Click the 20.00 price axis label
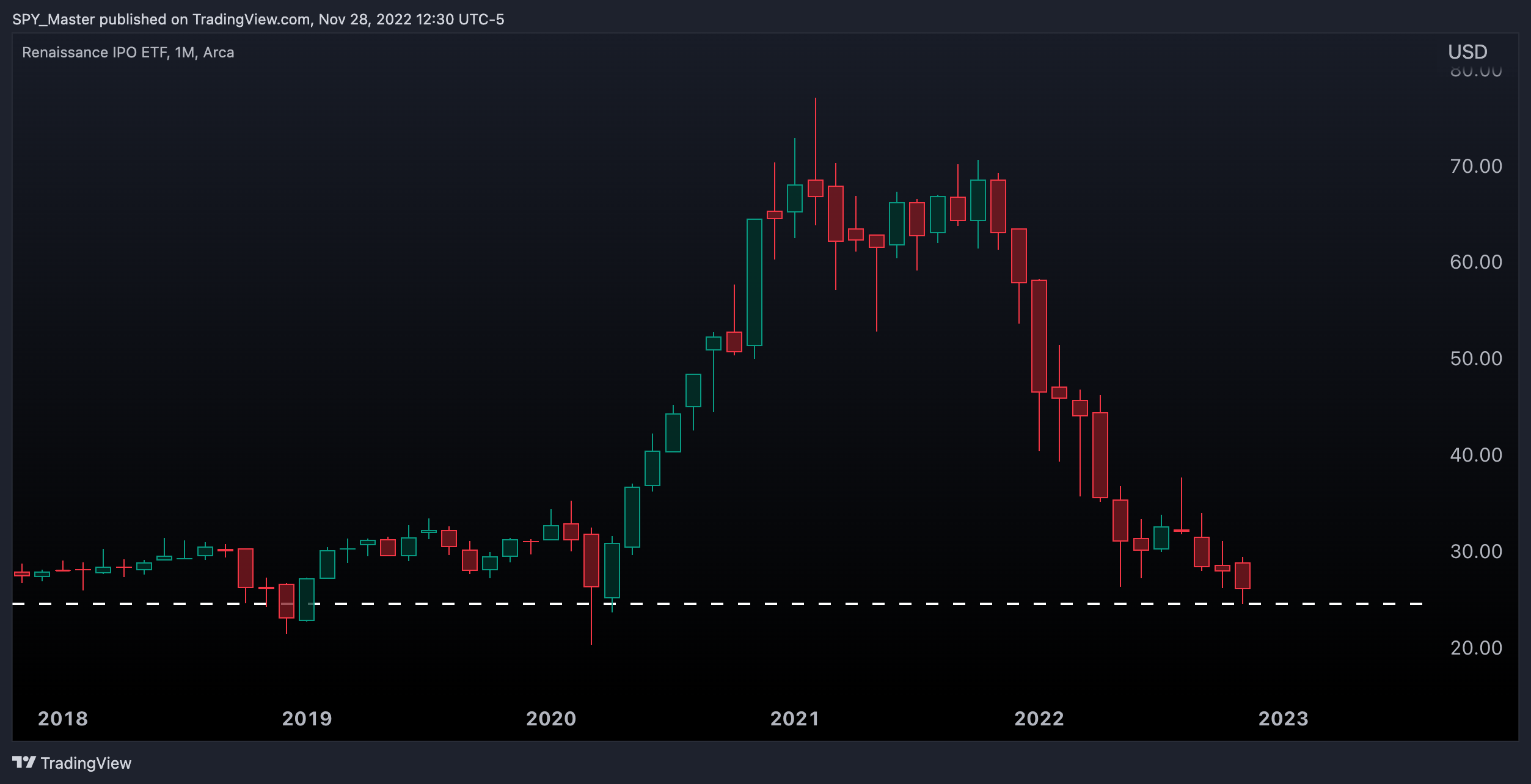1531x784 pixels. [1476, 648]
